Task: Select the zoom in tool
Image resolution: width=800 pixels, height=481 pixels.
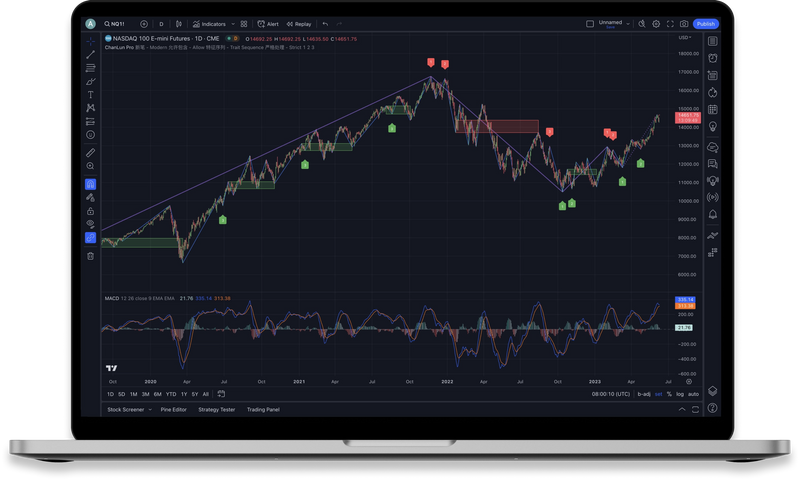Action: click(90, 166)
